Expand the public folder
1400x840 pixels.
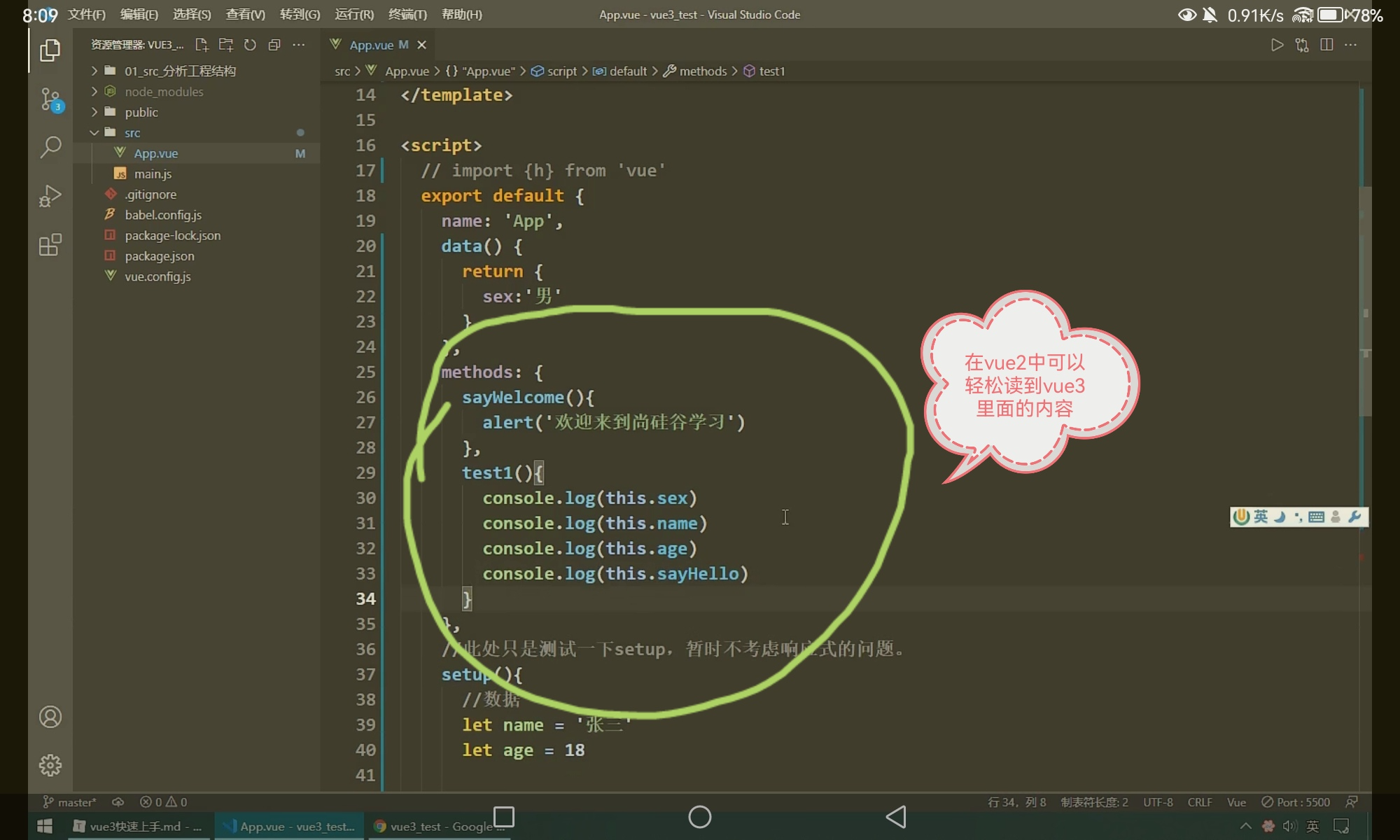pos(141,112)
